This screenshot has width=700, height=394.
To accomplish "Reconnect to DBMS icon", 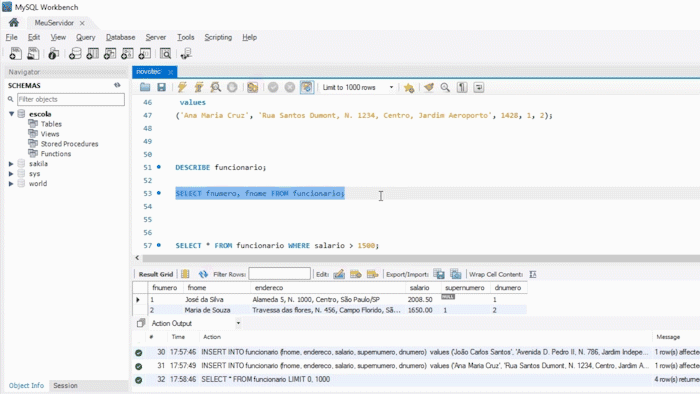I will tap(186, 54).
